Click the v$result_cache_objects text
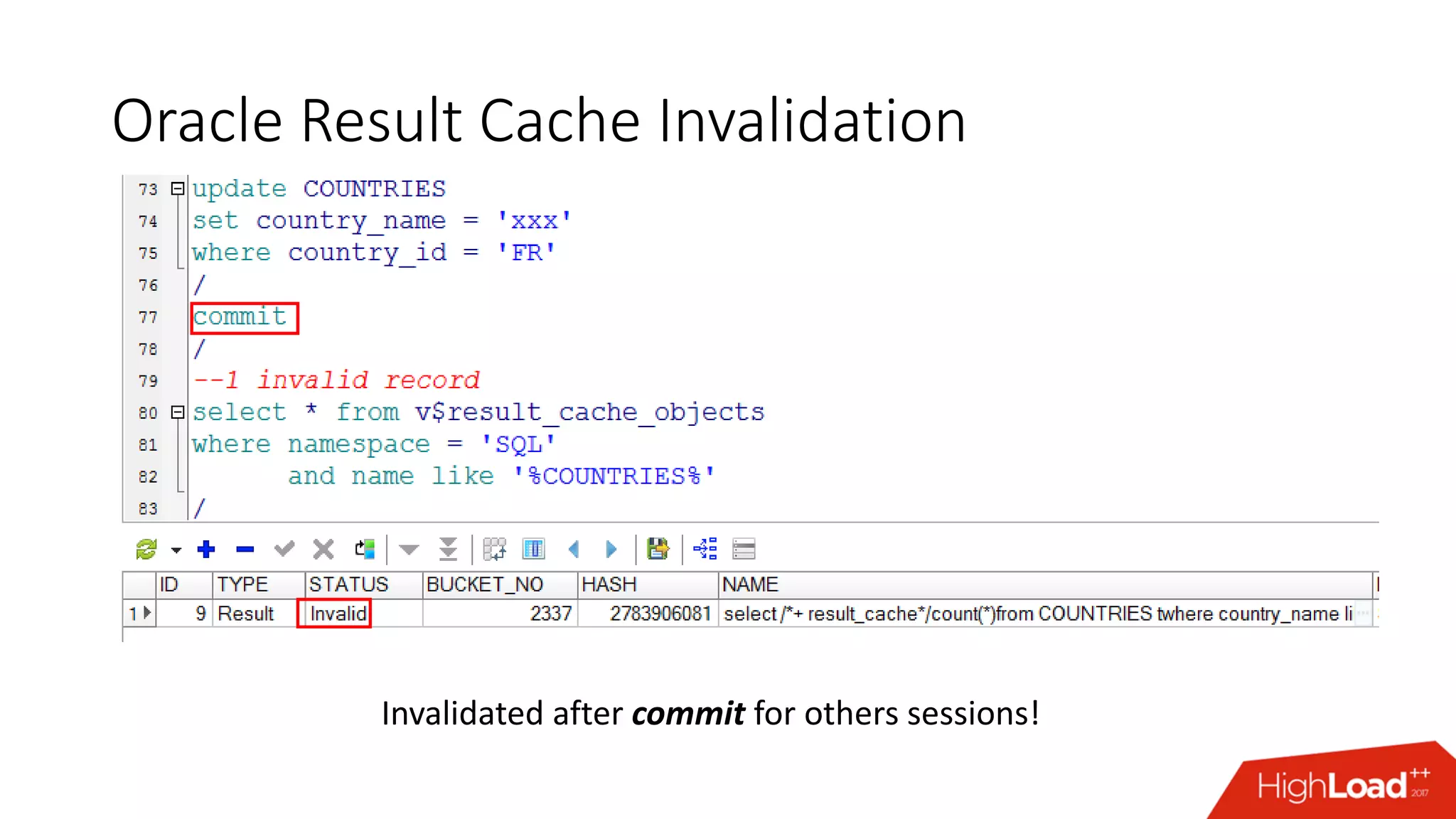 [x=590, y=412]
